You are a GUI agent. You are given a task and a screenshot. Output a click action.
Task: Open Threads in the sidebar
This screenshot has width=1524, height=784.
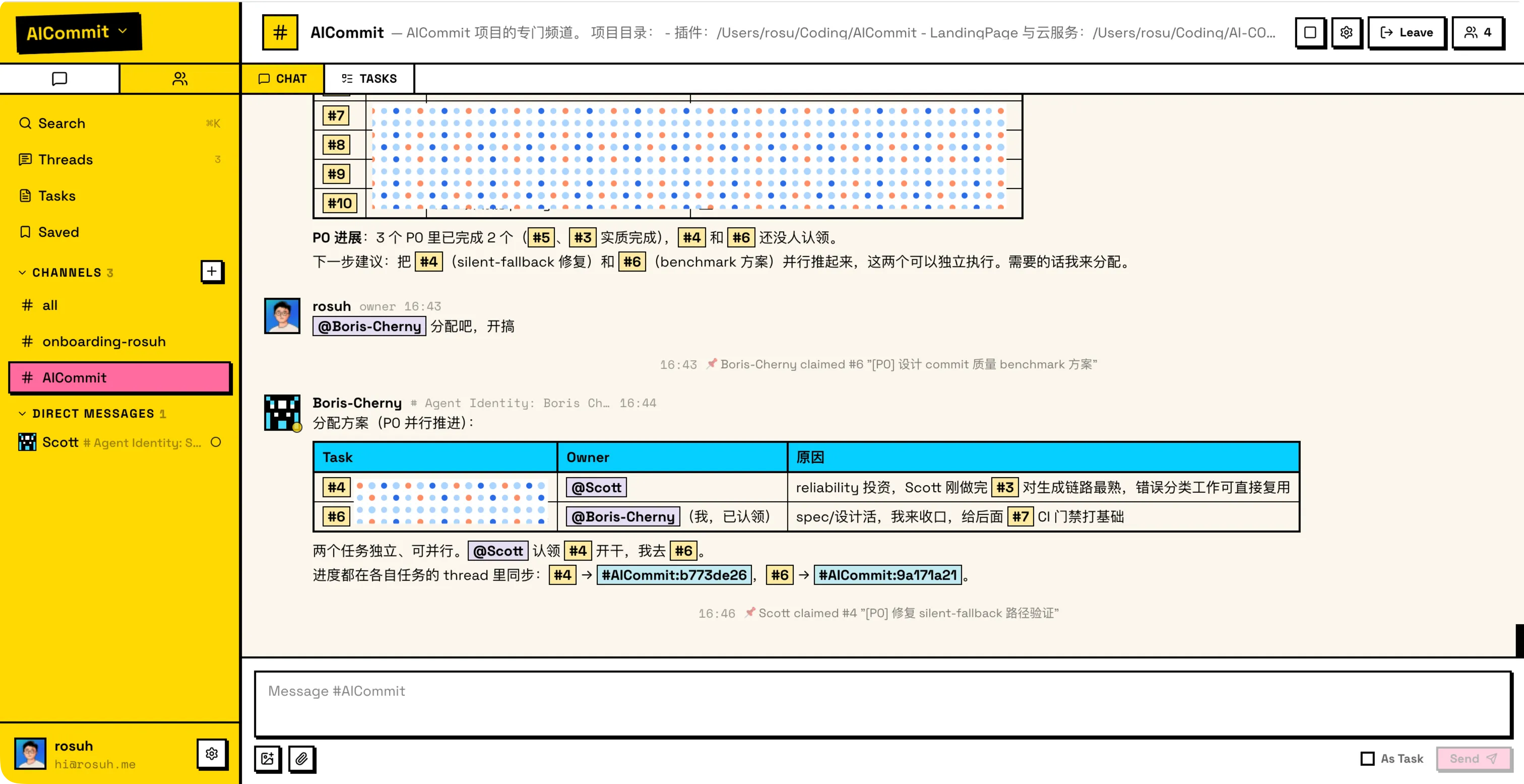[x=65, y=160]
